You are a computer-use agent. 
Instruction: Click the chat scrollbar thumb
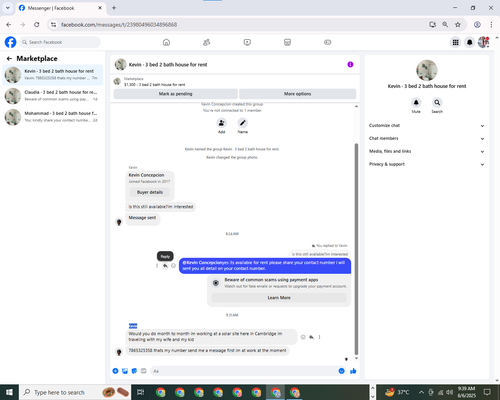356,249
